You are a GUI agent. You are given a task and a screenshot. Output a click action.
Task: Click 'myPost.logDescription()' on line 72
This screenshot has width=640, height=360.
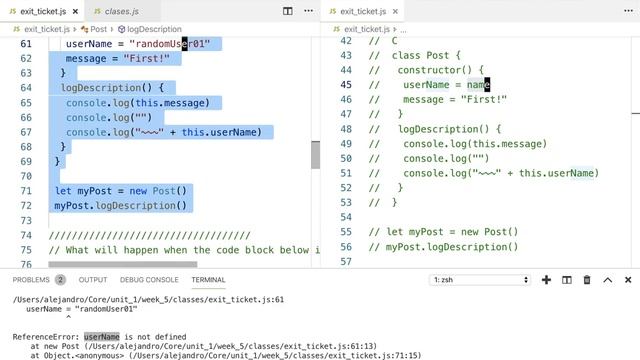[x=120, y=206]
